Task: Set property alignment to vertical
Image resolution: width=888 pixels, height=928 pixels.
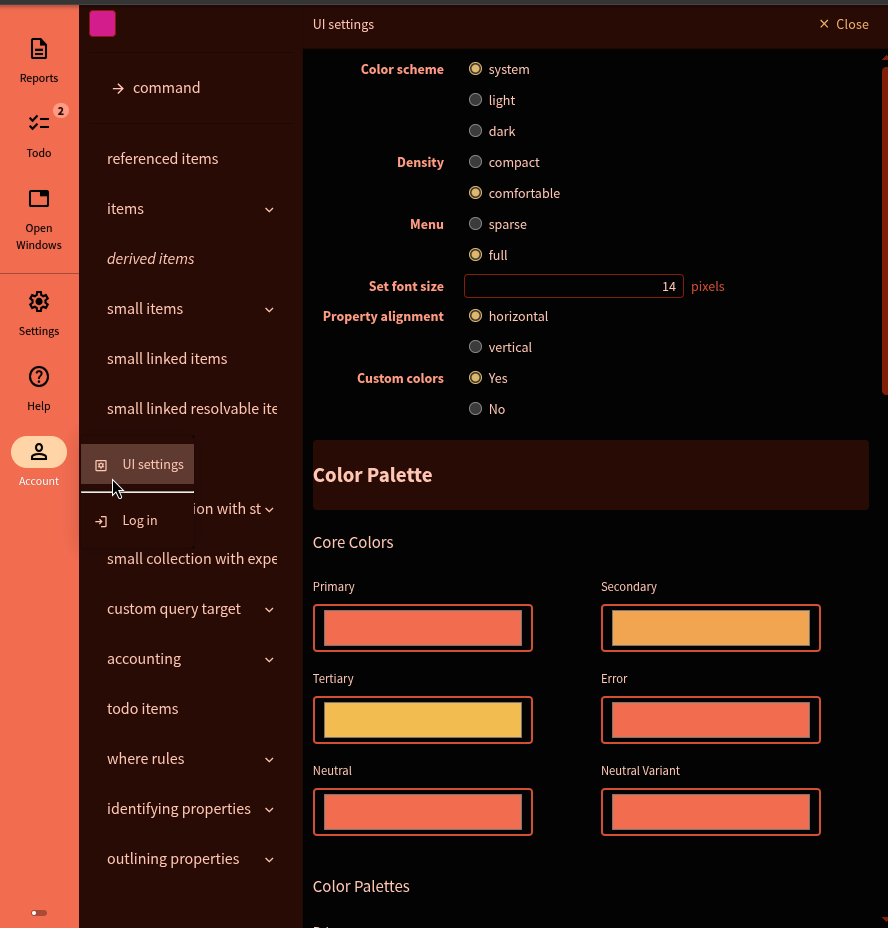Action: (x=476, y=347)
